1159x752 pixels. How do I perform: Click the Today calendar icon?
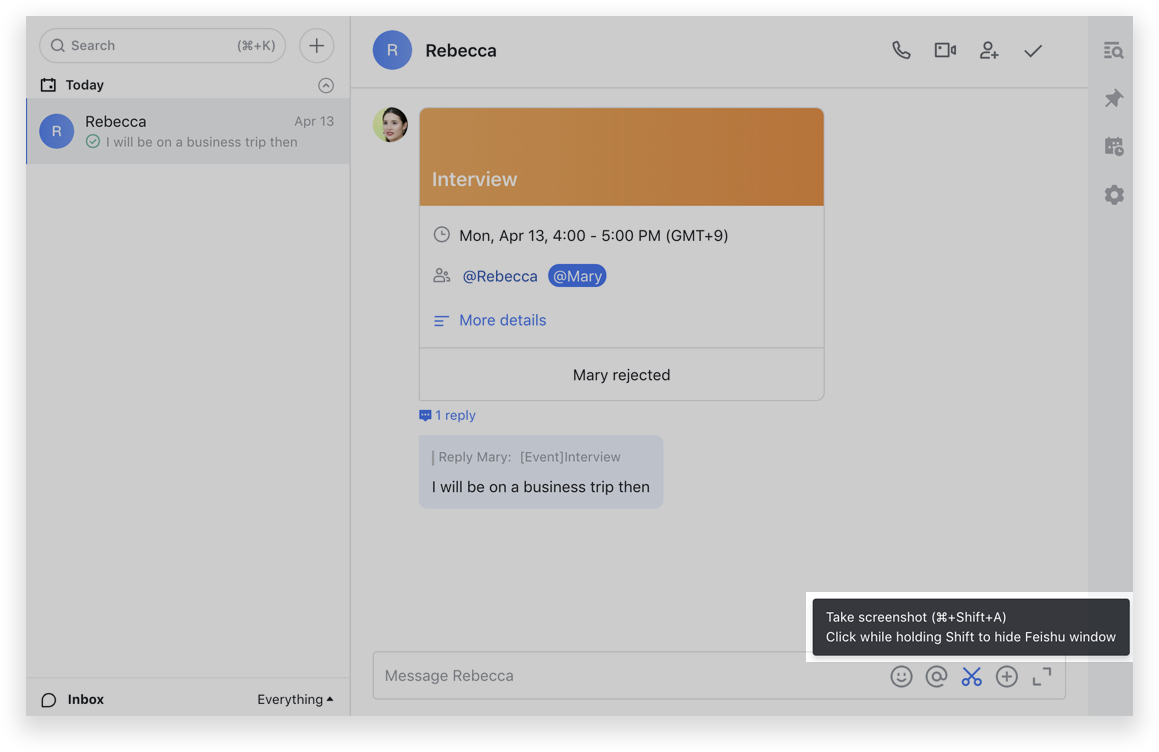pos(48,85)
